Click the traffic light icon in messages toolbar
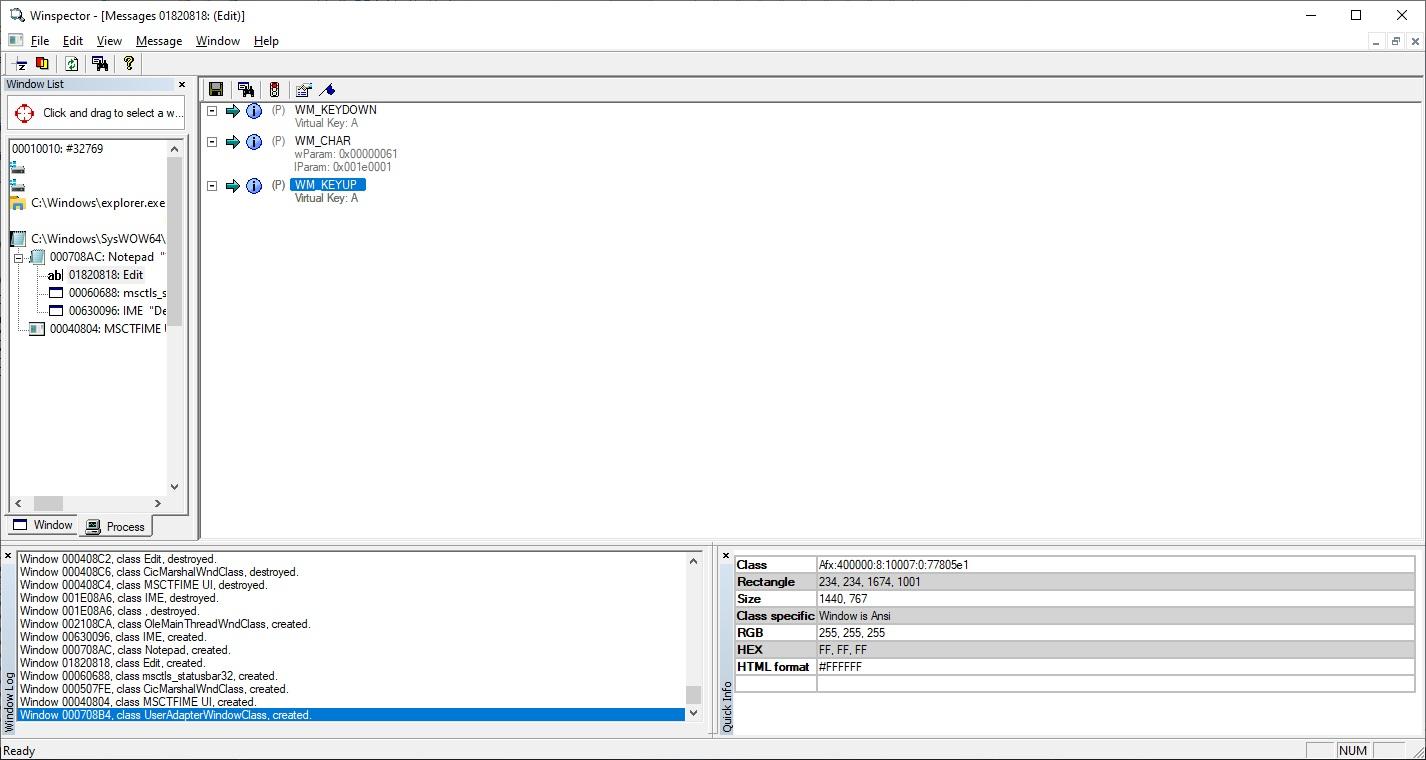 coord(274,90)
